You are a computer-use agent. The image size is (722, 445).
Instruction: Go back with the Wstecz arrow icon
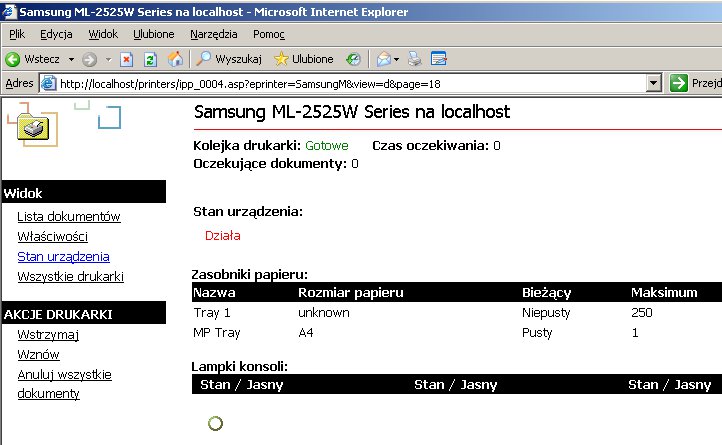tap(13, 59)
